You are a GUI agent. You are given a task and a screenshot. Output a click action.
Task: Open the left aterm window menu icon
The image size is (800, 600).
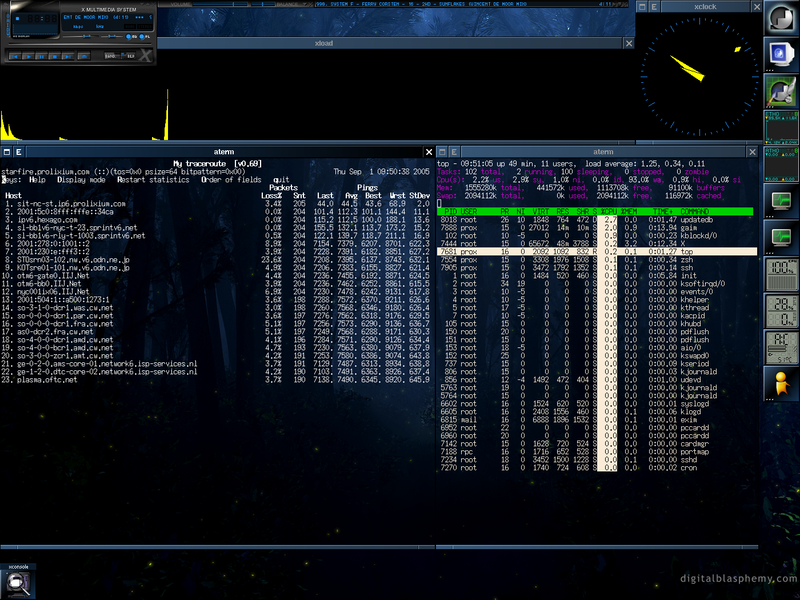point(7,152)
